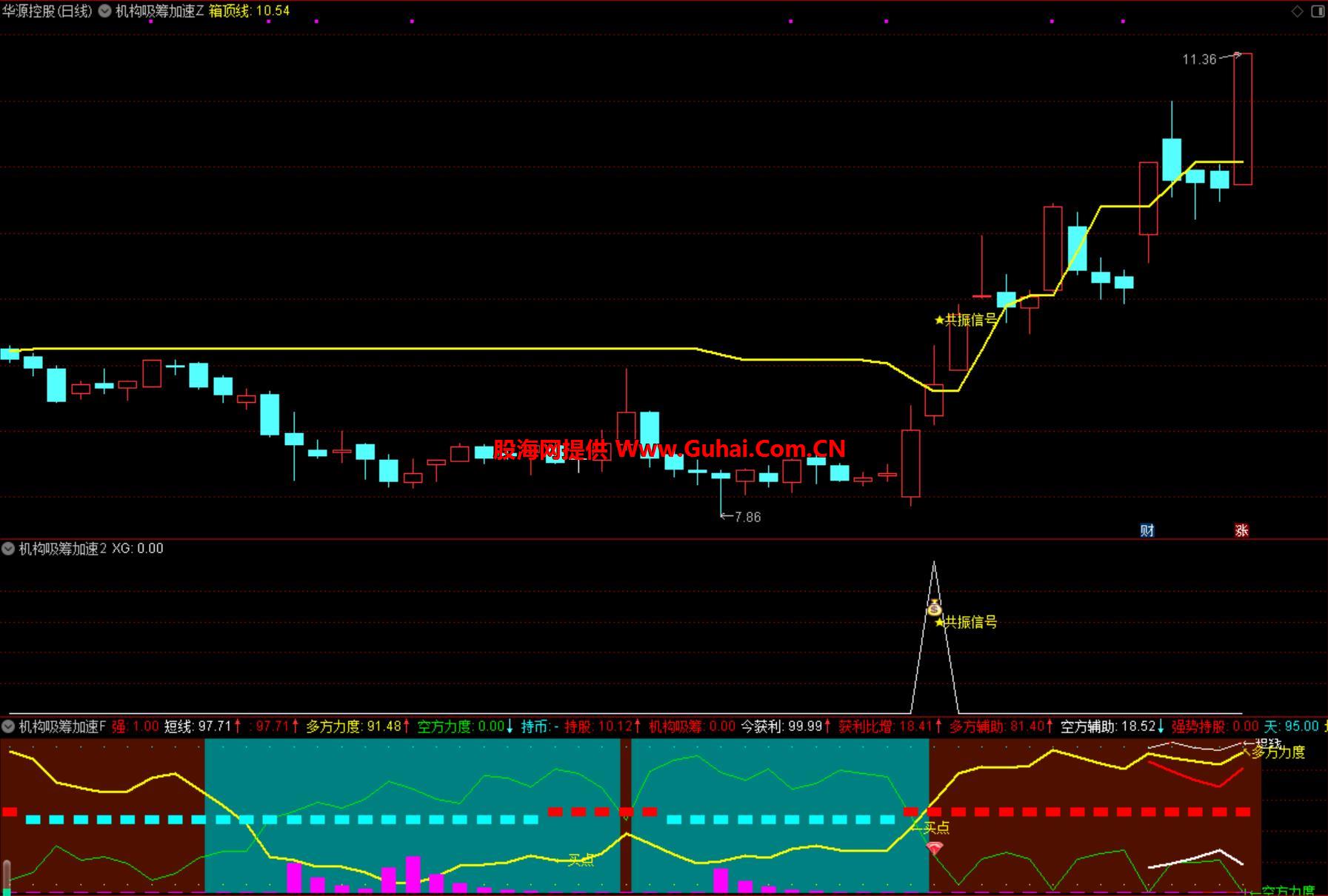Click the 11.36 high price arrow marker
Screen dimensions: 1328x896
tap(1211, 58)
